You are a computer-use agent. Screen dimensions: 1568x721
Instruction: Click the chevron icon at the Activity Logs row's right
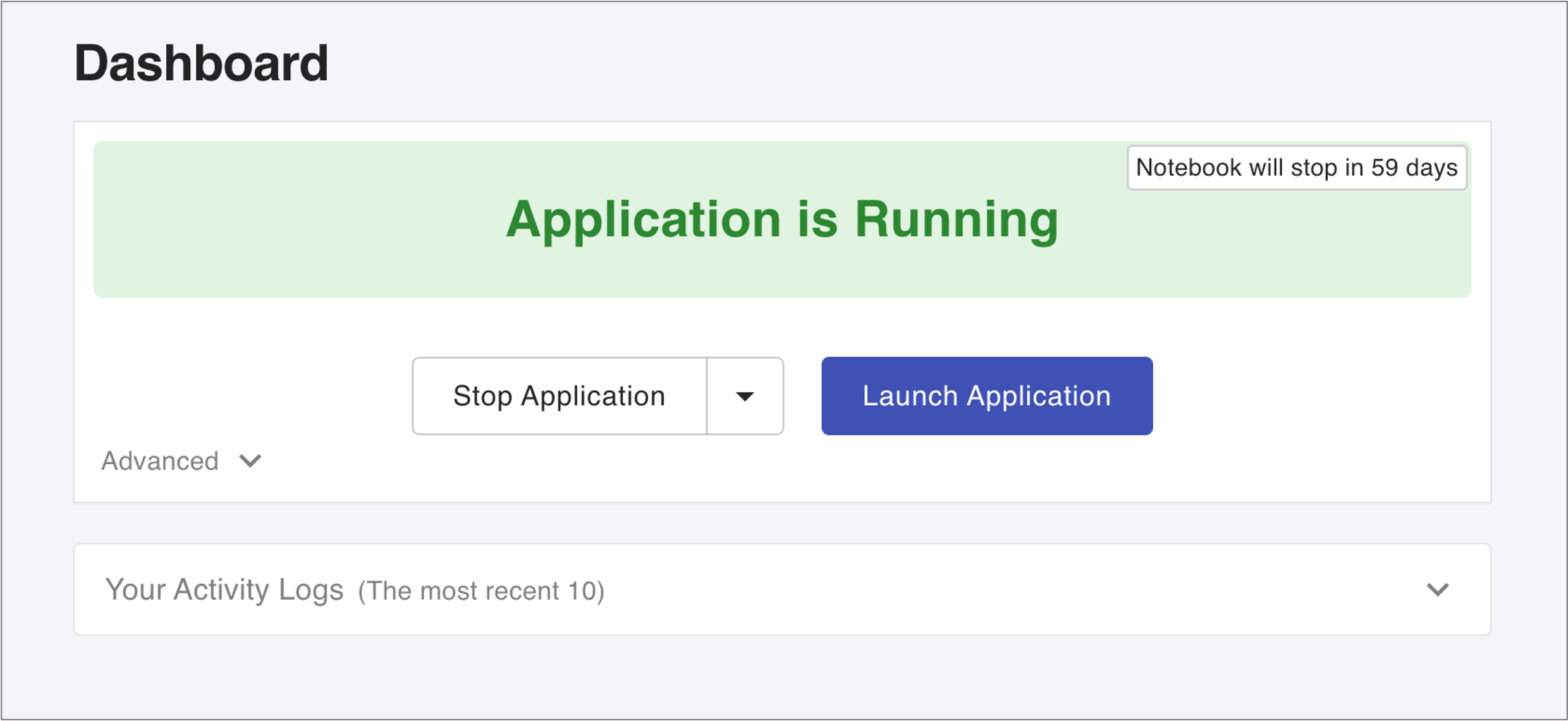(x=1437, y=589)
